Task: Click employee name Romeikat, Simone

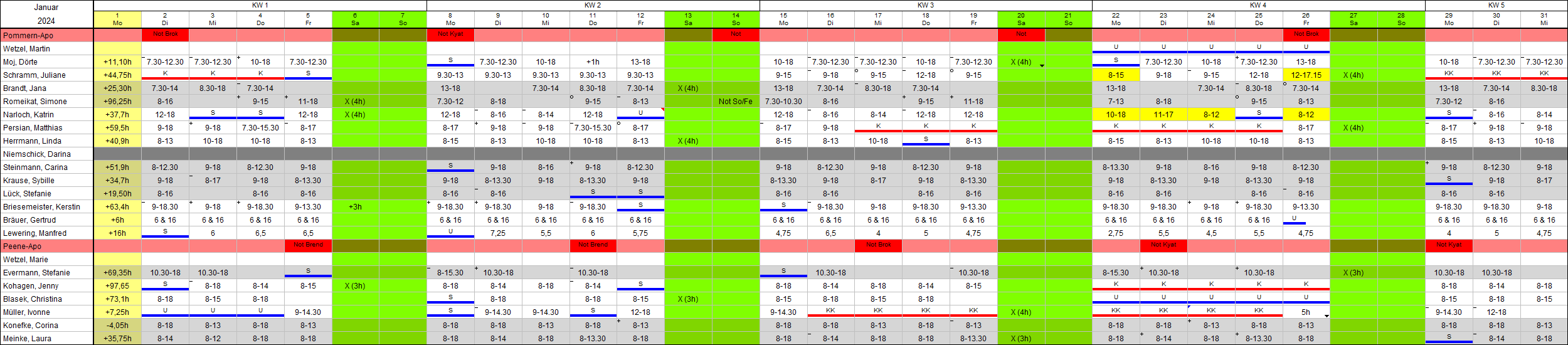Action: coord(46,101)
